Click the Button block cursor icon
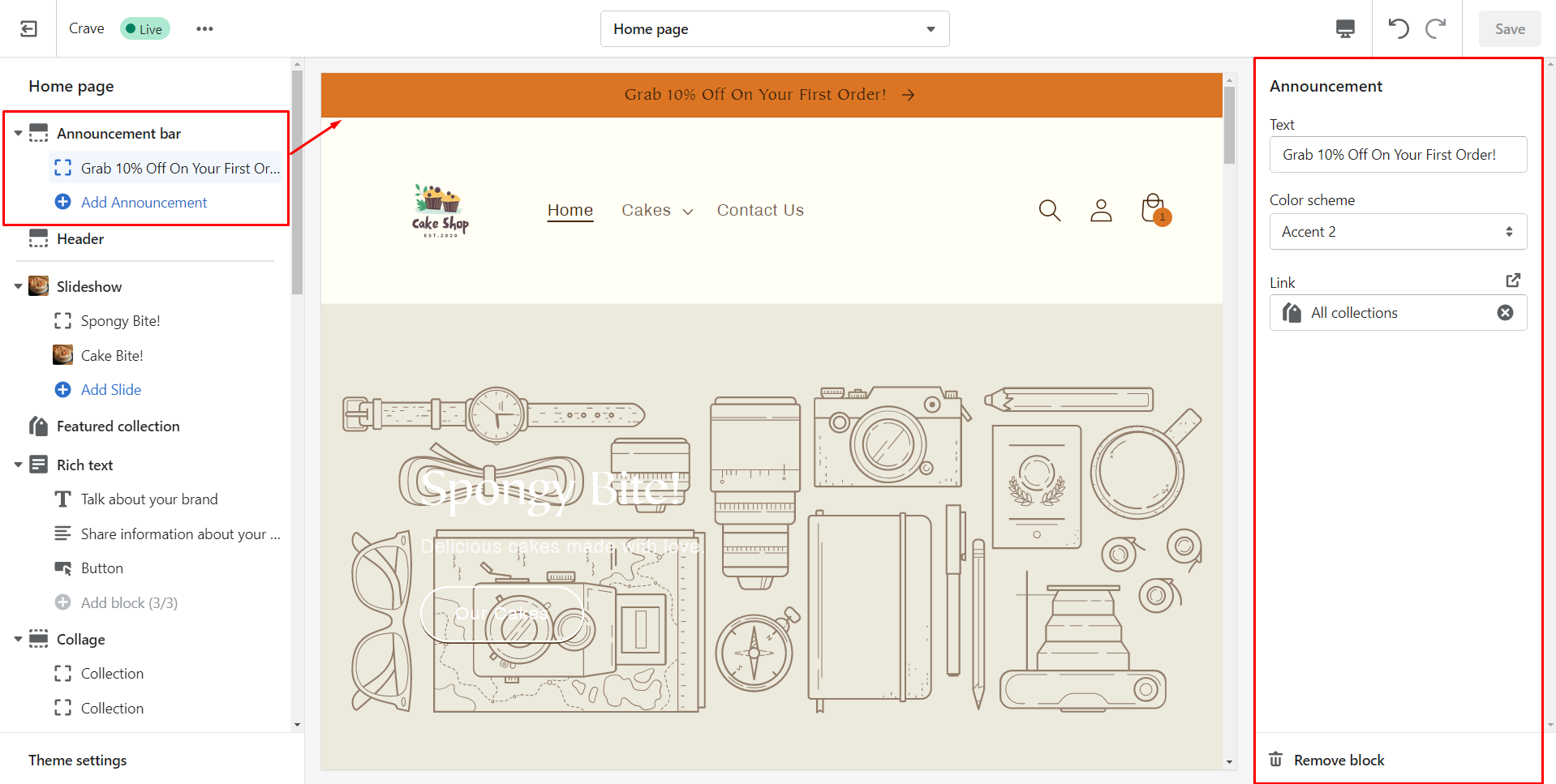This screenshot has width=1556, height=784. 62,568
